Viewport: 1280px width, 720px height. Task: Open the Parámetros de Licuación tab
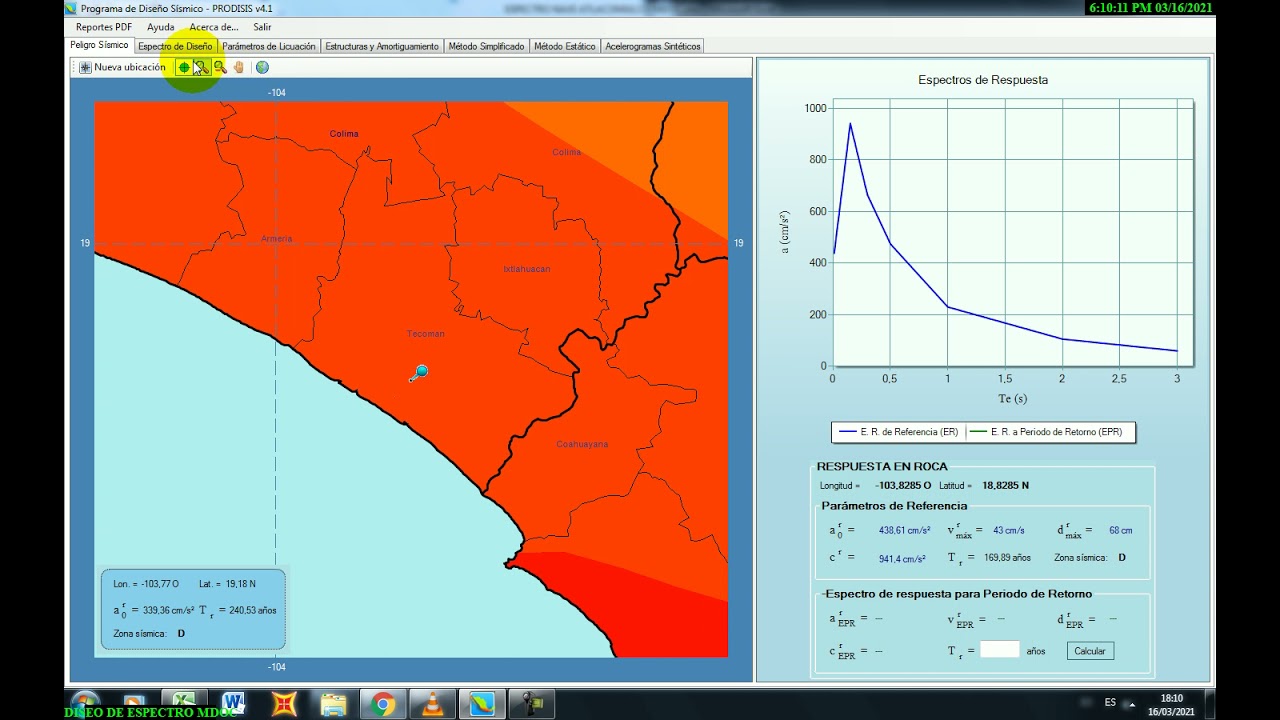(x=269, y=46)
